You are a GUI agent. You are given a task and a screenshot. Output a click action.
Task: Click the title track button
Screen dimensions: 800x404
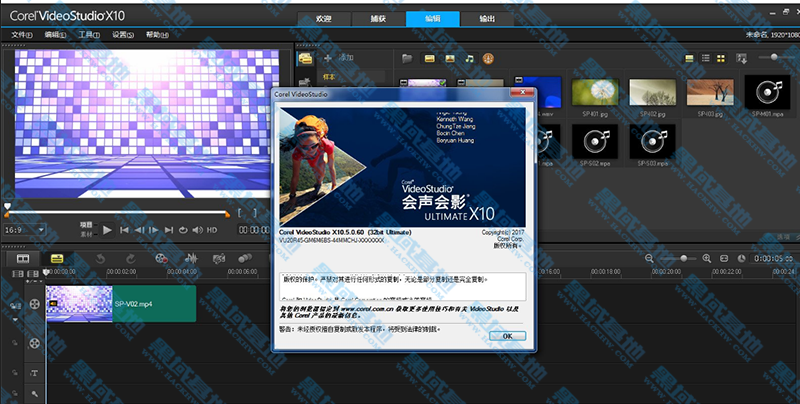(34, 373)
